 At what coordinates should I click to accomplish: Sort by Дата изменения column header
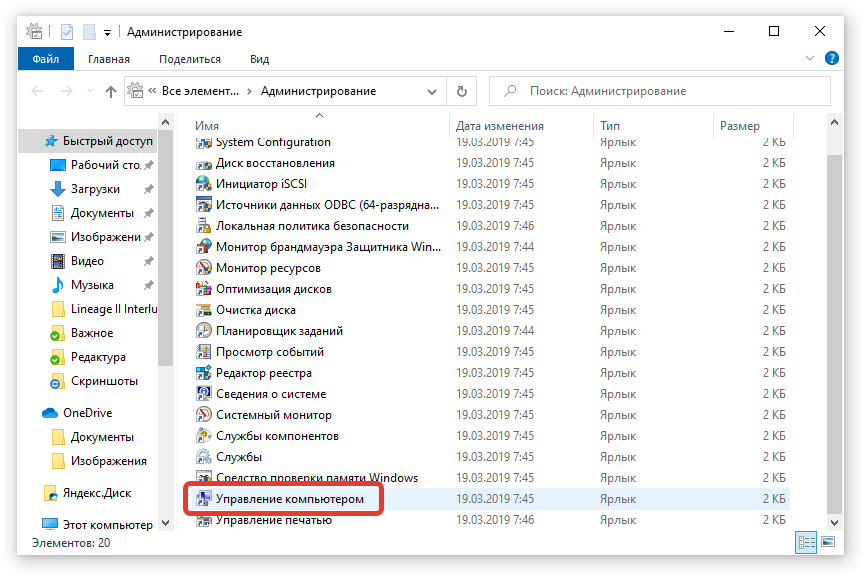tap(500, 126)
